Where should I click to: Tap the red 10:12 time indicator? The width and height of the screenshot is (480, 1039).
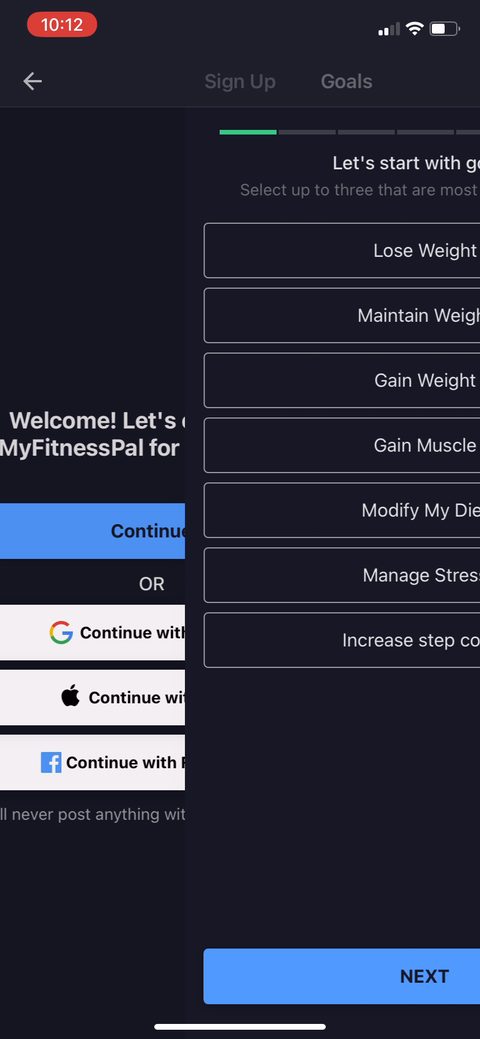62,25
